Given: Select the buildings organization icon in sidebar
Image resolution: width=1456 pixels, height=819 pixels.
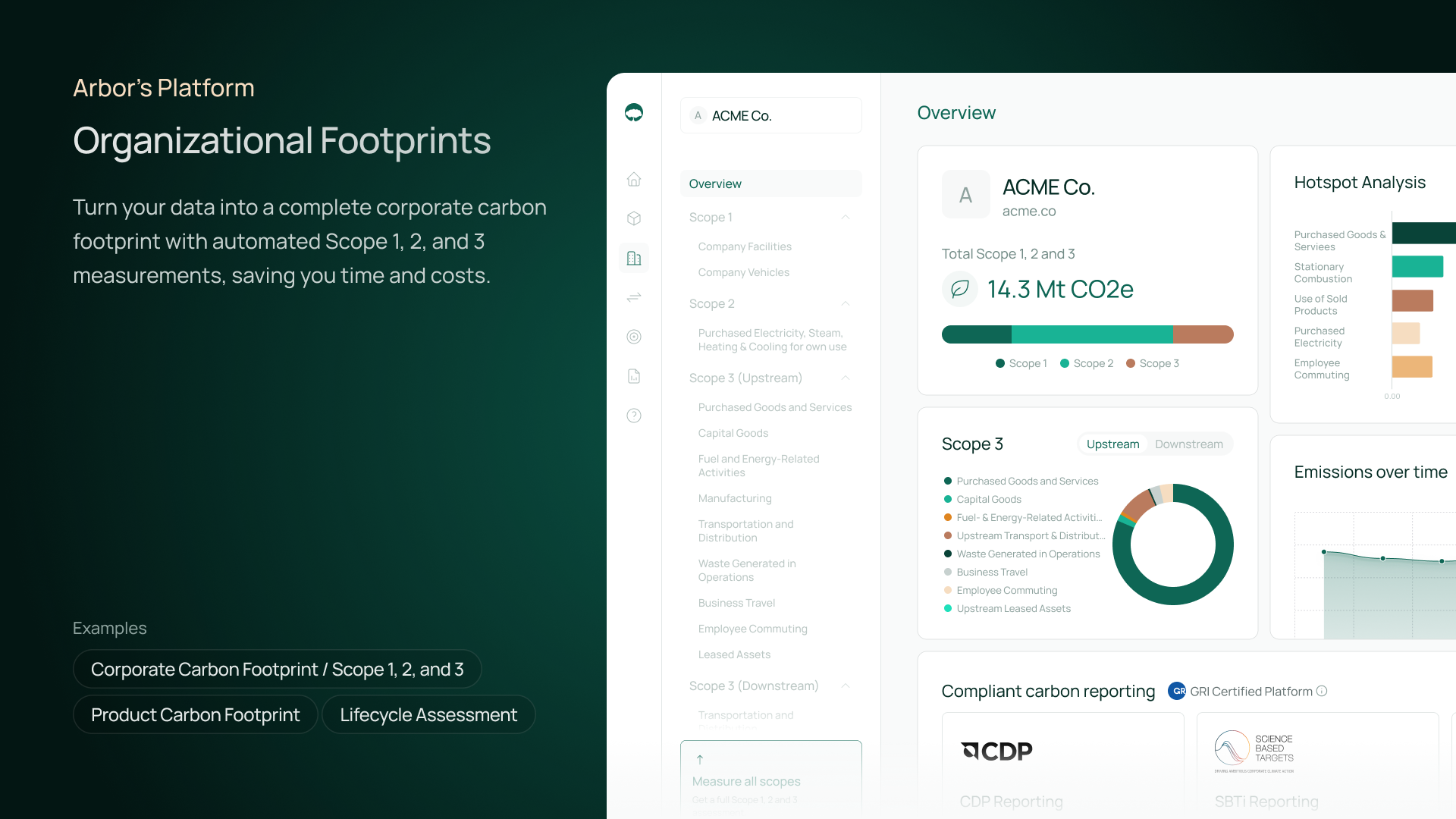Looking at the screenshot, I should coord(634,259).
